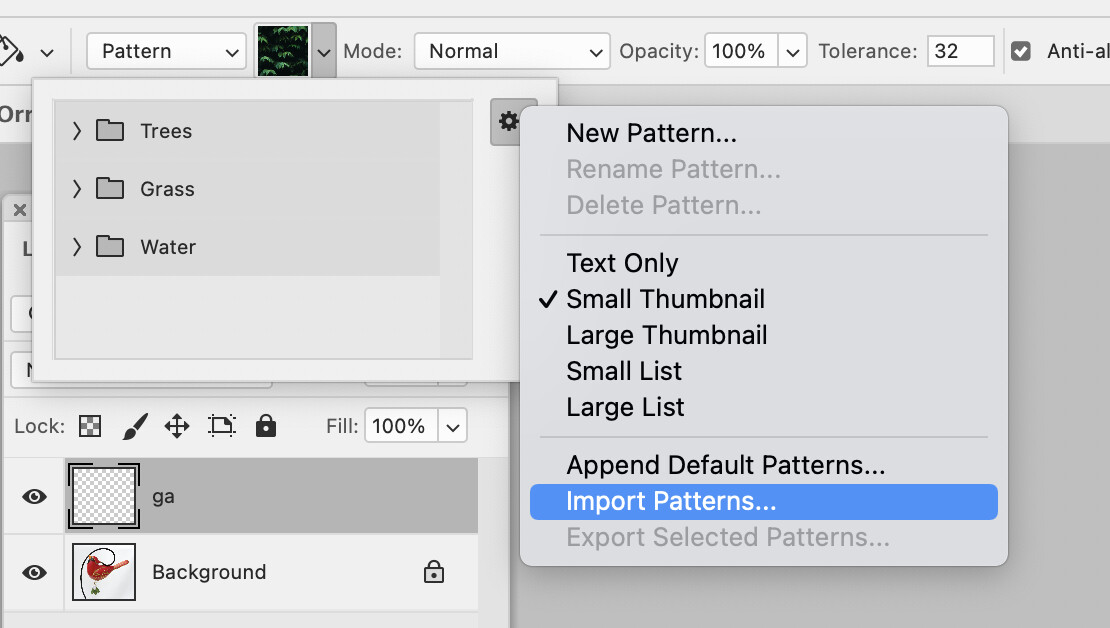Open the pattern picker gear menu
Screen dimensions: 1110x628
tap(508, 122)
